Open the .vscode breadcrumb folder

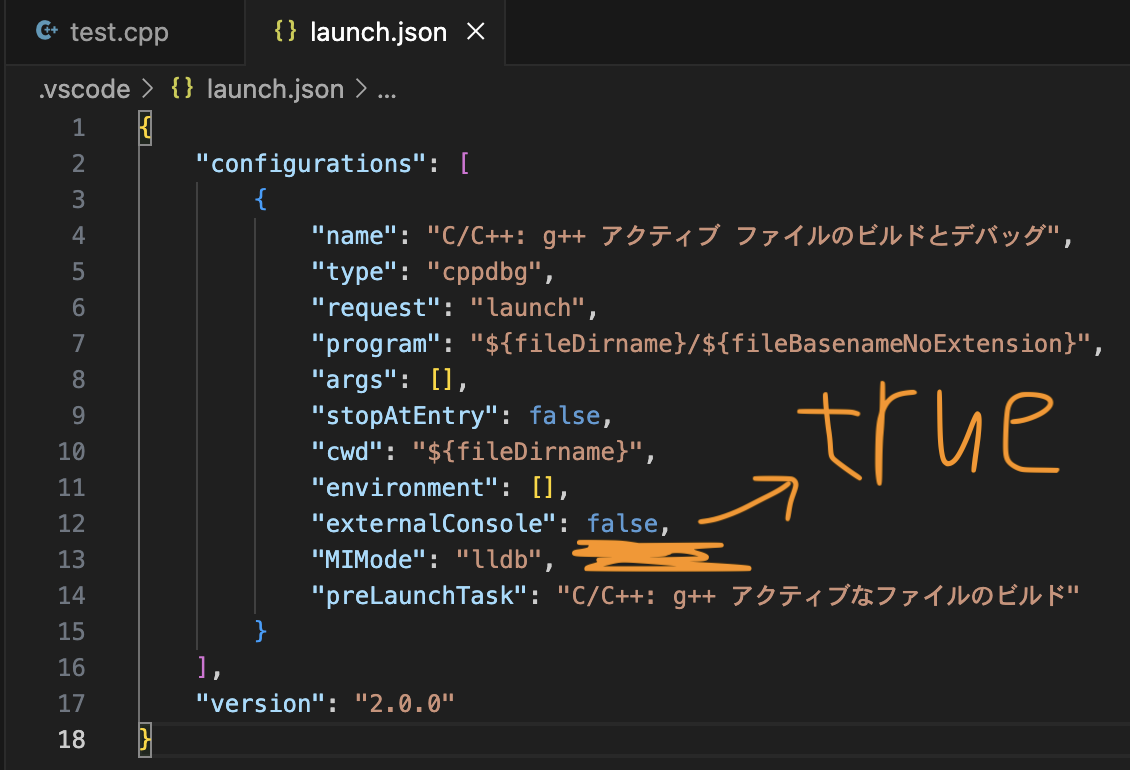(84, 89)
